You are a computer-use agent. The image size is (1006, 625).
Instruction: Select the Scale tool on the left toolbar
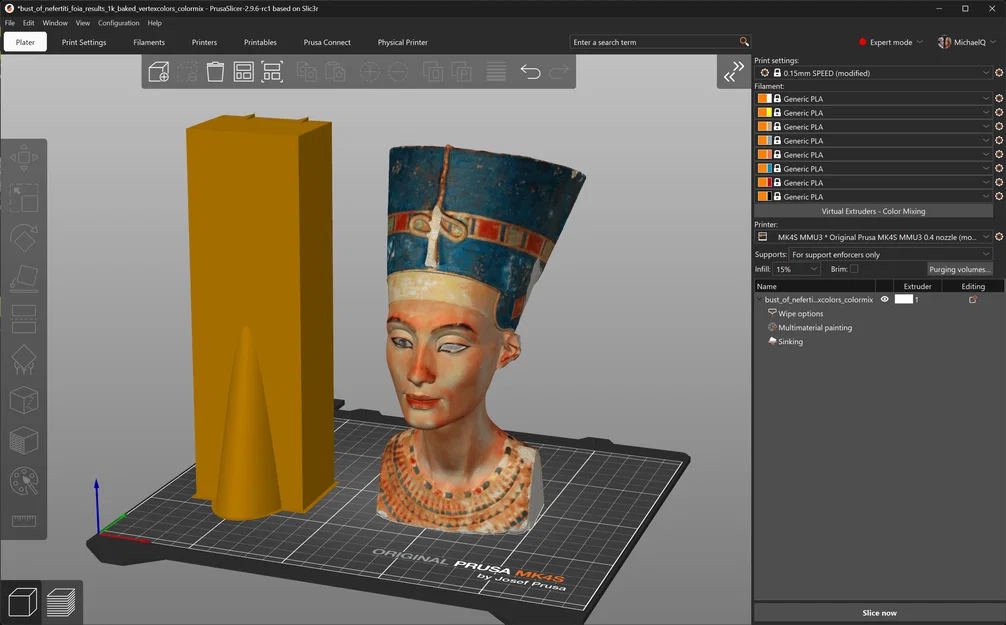click(24, 198)
